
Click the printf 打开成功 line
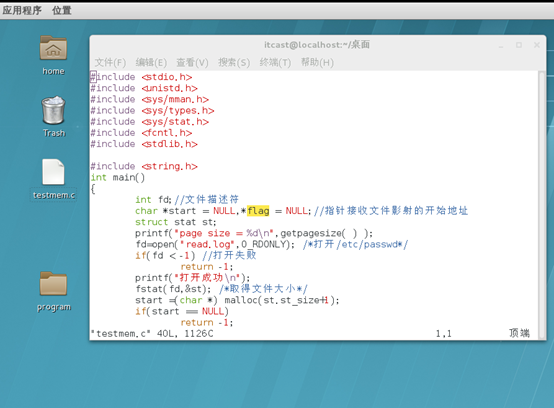click(x=193, y=278)
